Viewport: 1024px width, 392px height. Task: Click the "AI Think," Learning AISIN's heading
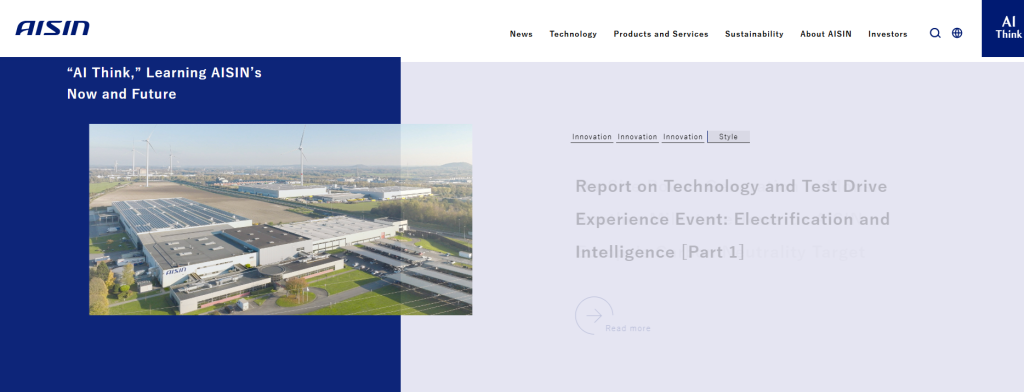164,83
